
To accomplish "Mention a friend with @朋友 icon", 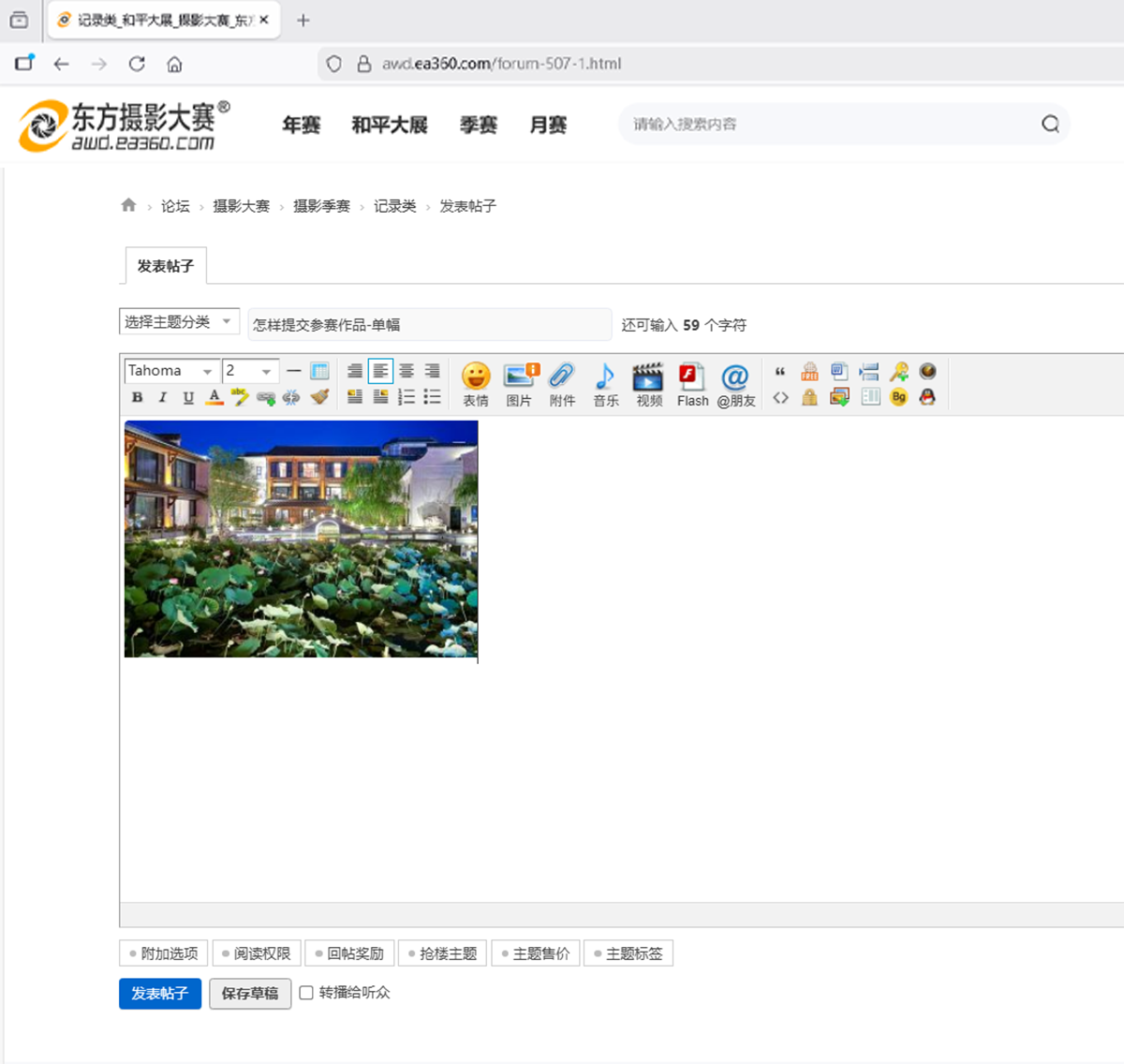I will 735,377.
